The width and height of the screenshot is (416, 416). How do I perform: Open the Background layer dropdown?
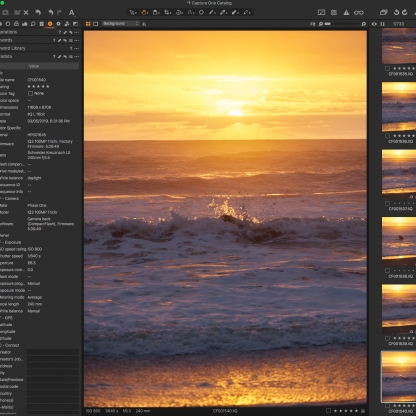click(x=120, y=24)
